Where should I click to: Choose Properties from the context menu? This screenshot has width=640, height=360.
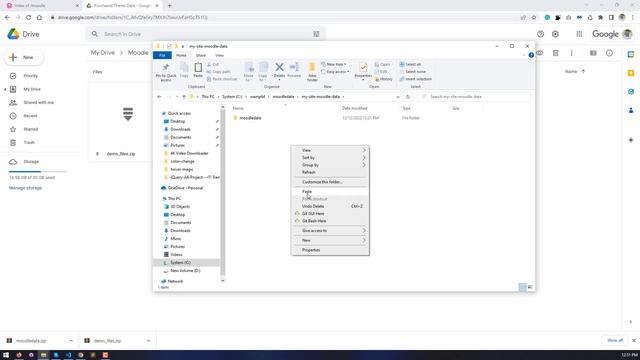coord(330,250)
